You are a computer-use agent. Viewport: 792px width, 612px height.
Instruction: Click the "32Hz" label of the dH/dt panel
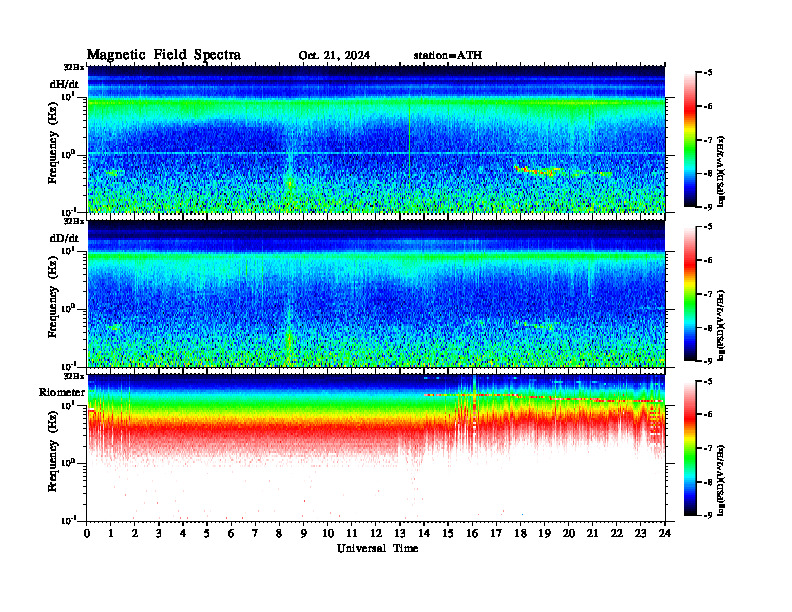pos(74,67)
